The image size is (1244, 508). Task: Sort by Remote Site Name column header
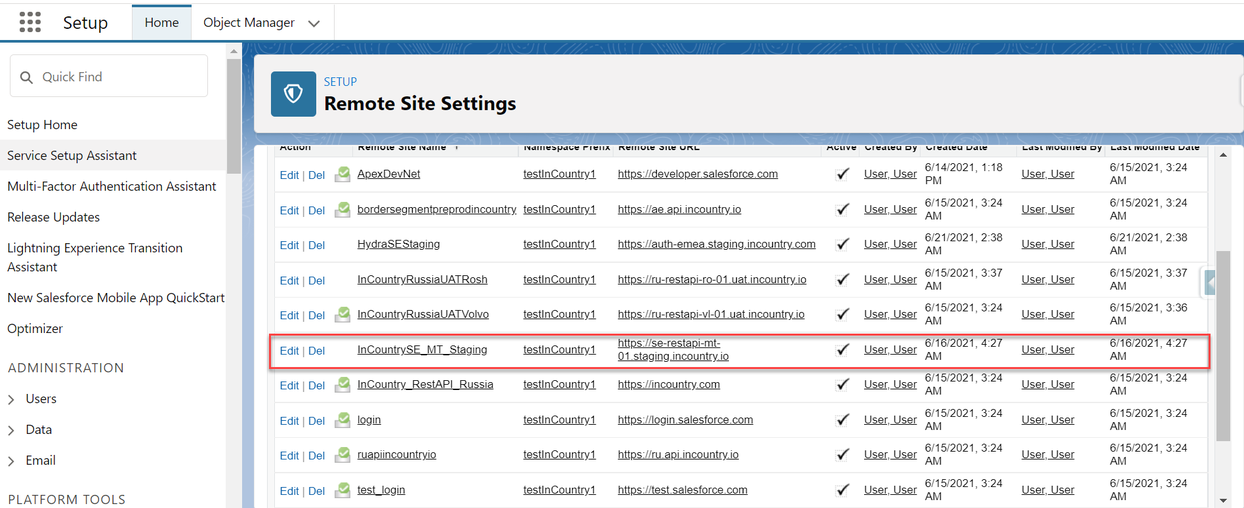(x=402, y=148)
